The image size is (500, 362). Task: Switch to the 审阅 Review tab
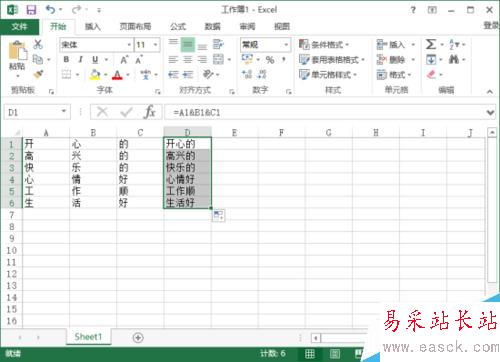(247, 26)
